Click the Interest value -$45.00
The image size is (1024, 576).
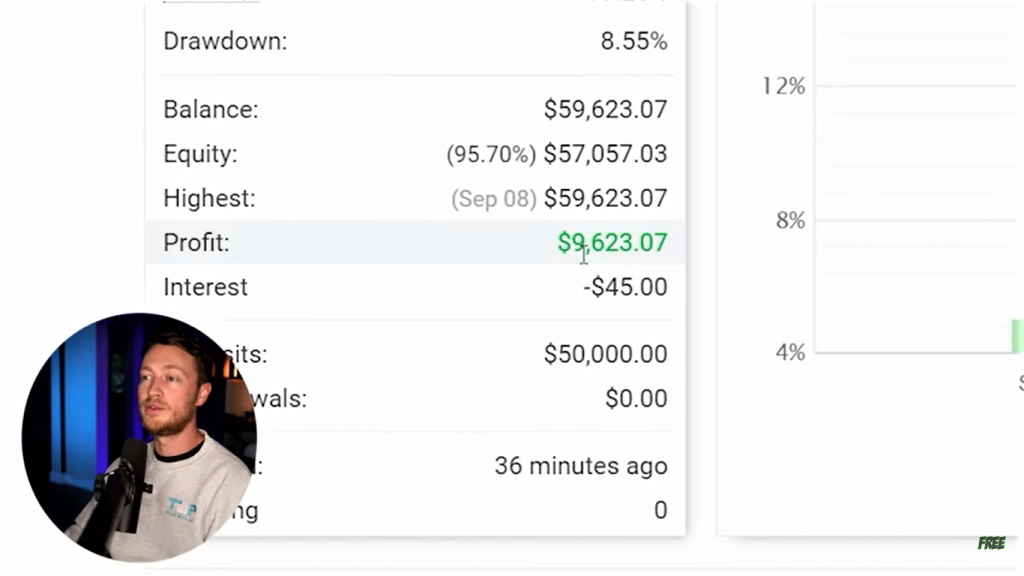click(x=625, y=287)
